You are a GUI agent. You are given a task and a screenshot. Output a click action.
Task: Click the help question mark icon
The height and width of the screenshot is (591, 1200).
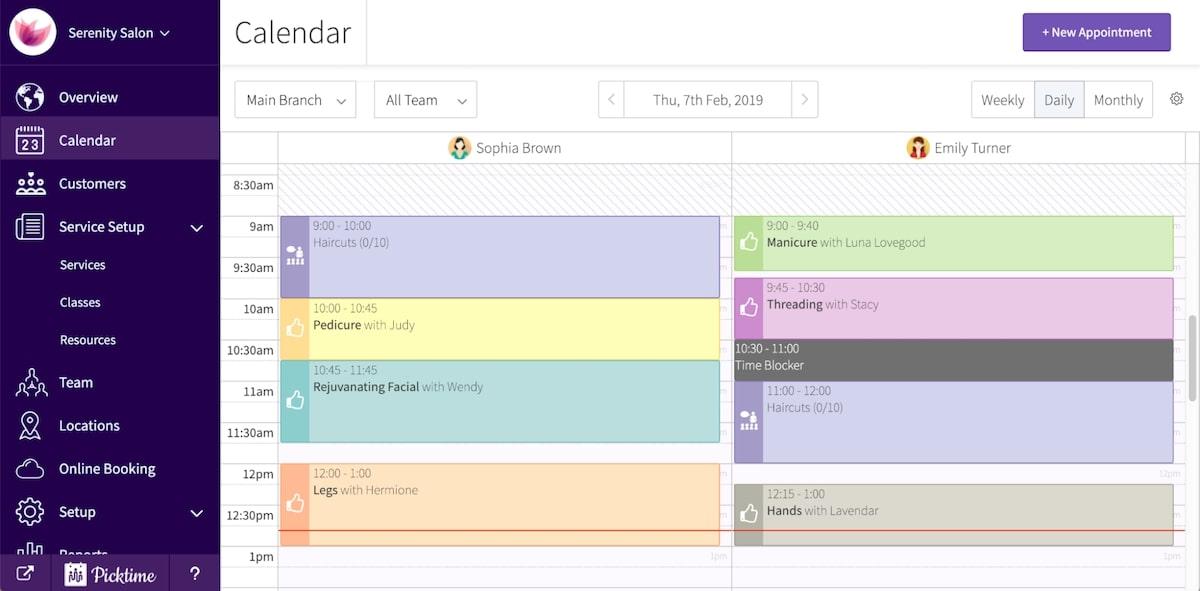coord(195,574)
